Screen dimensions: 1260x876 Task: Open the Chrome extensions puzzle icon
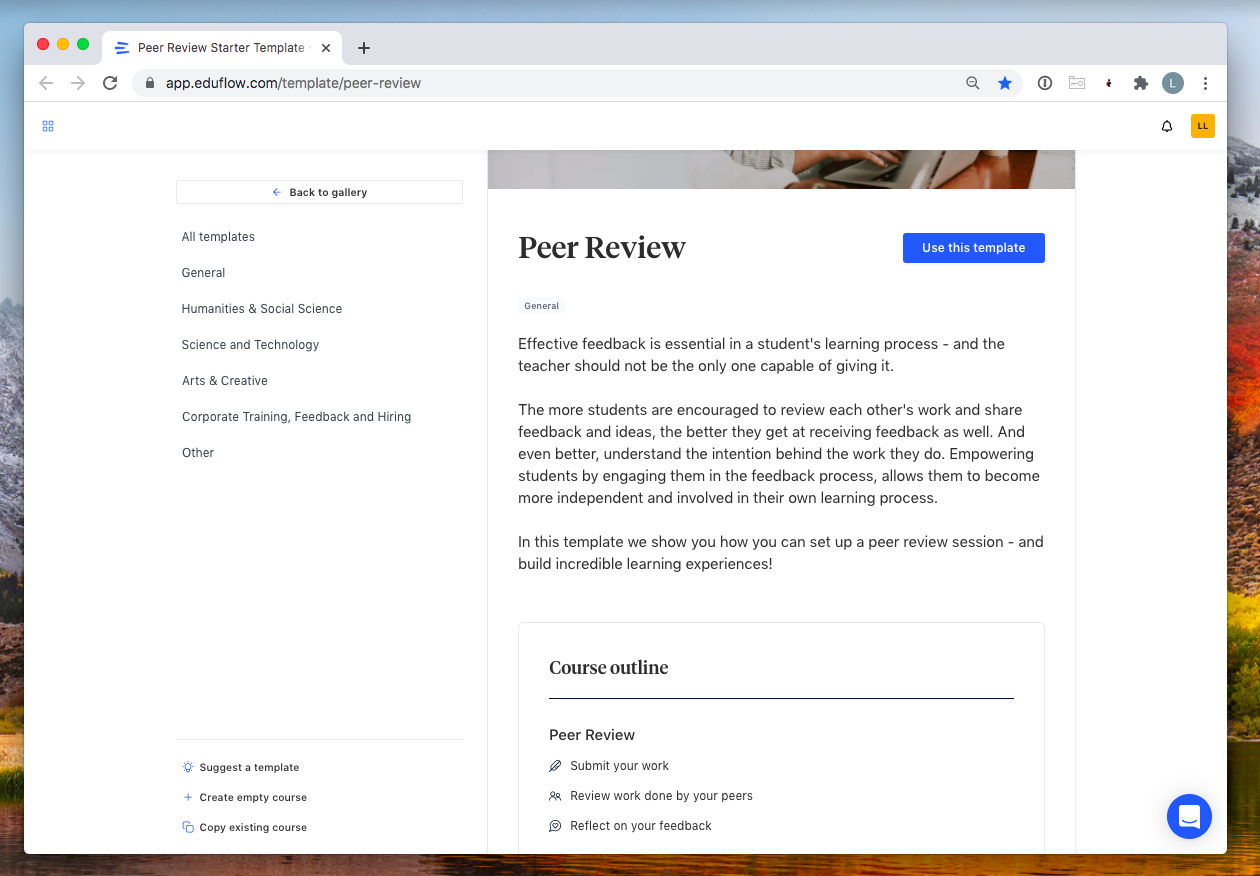(1141, 83)
